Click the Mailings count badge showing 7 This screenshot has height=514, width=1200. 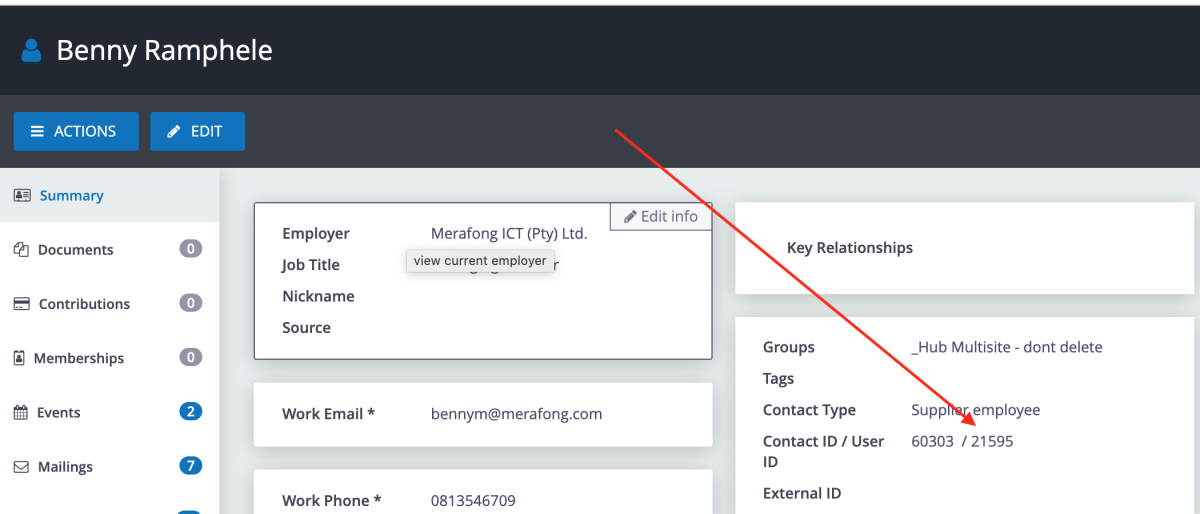tap(190, 465)
